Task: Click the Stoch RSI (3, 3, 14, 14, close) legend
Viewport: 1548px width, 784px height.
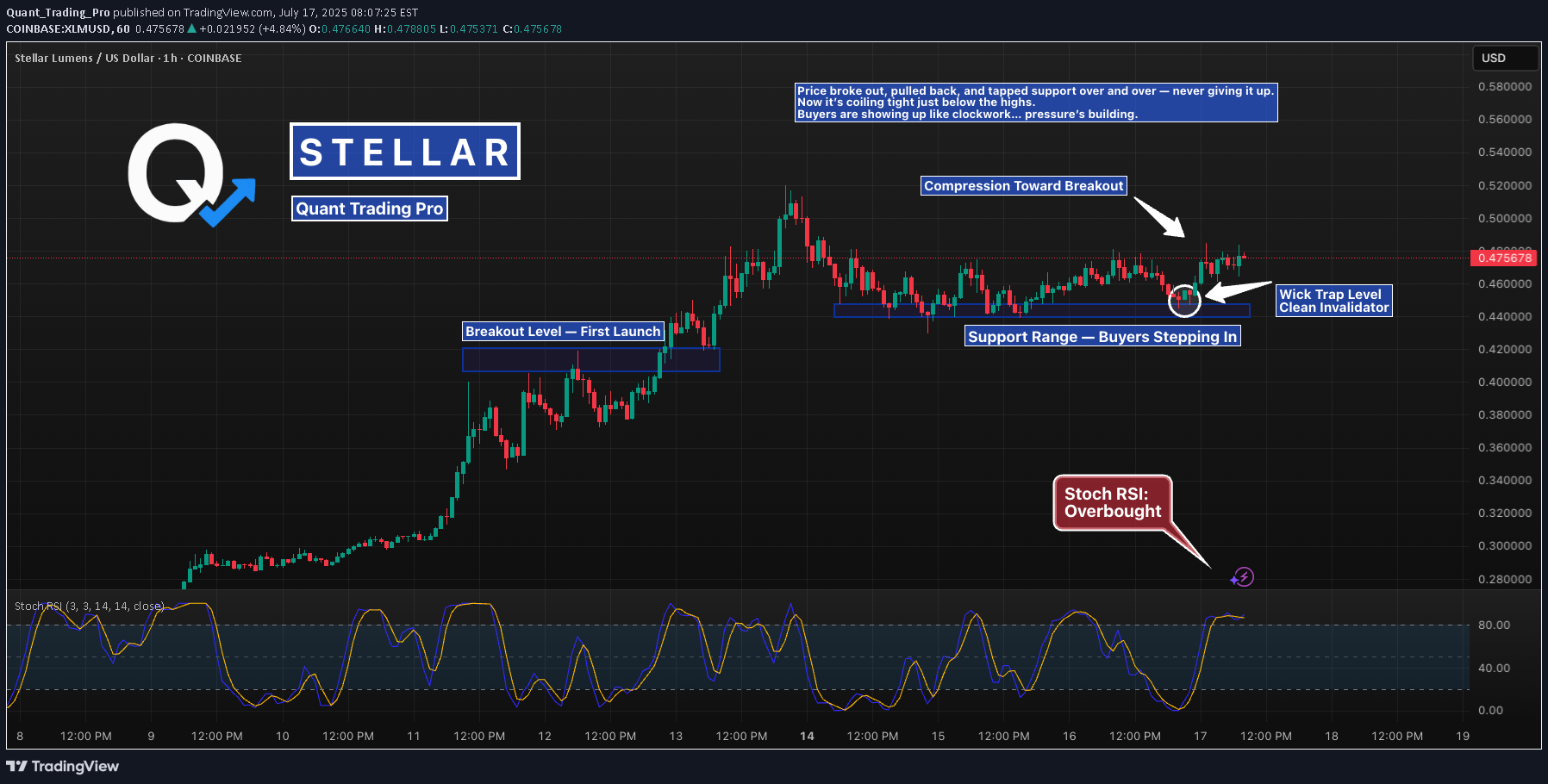Action: (89, 606)
